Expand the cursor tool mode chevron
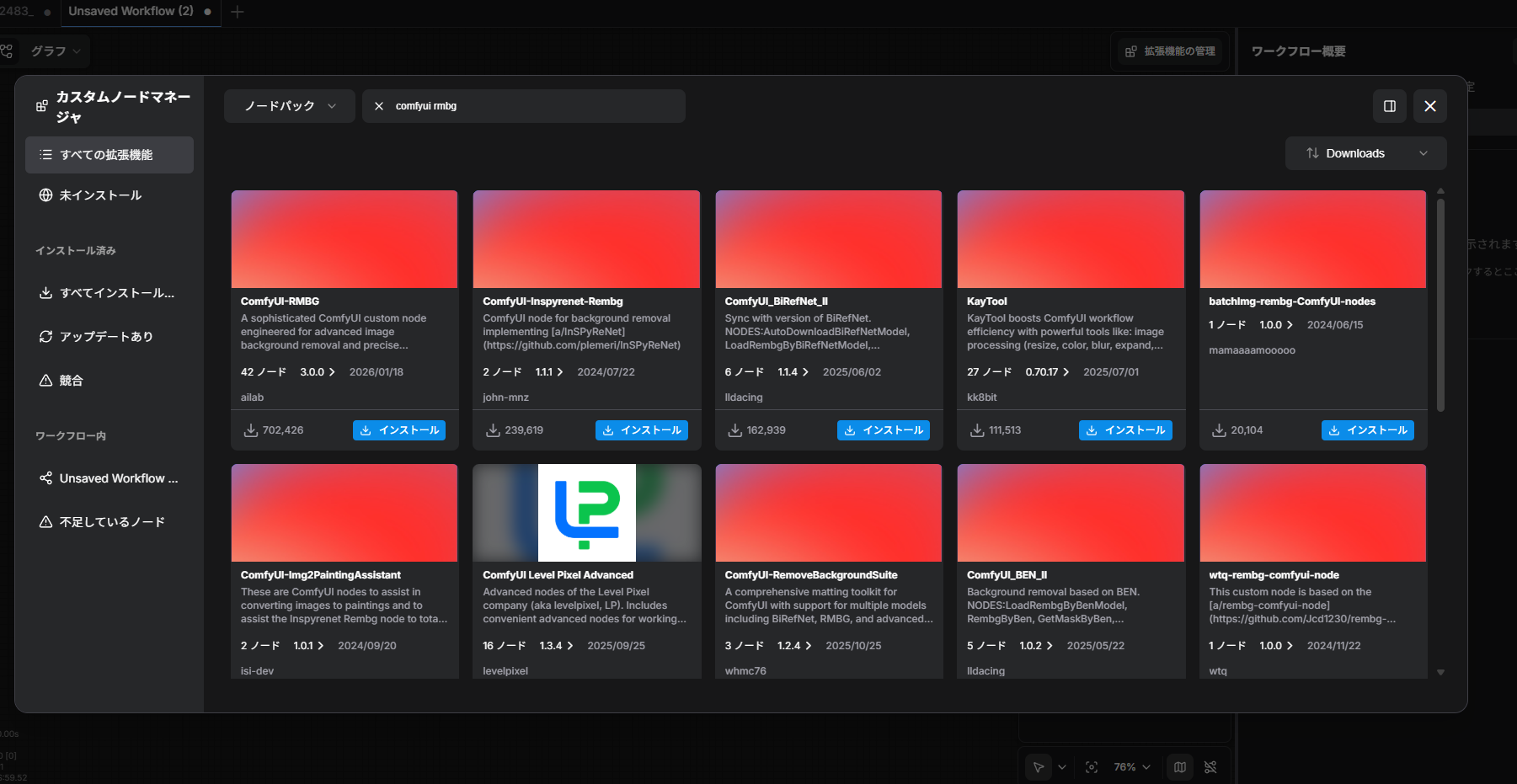 pos(1062,767)
